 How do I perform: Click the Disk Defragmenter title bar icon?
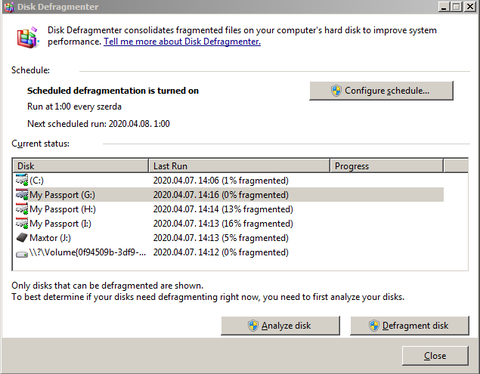pos(9,7)
